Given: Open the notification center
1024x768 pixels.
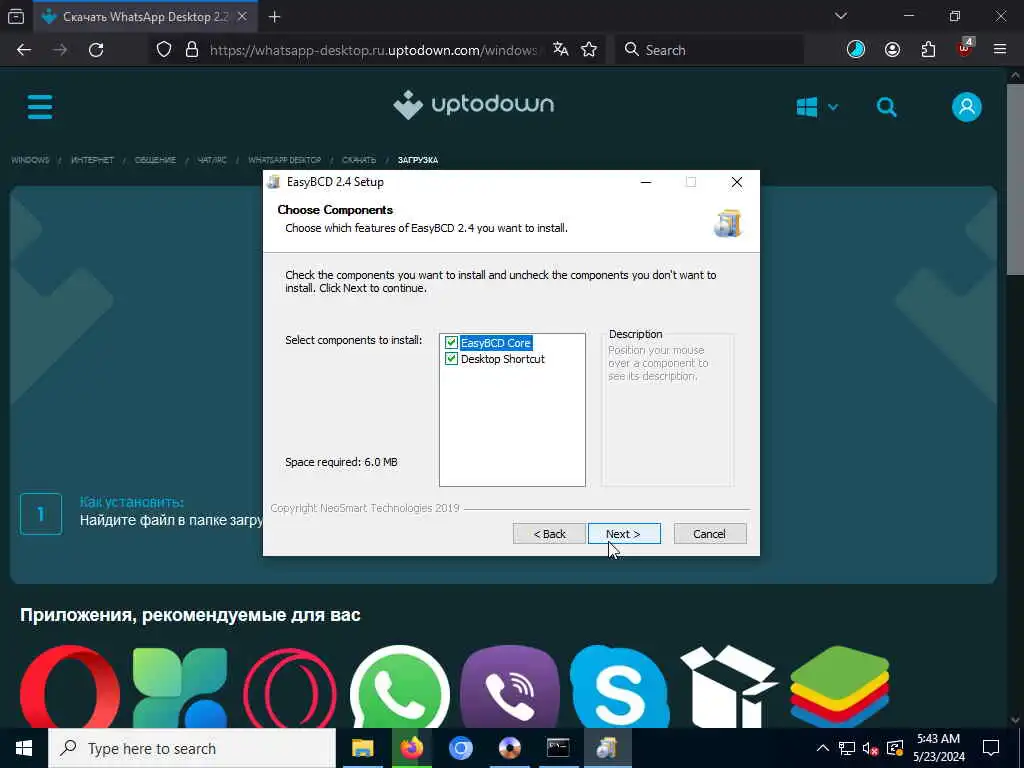Looking at the screenshot, I should (991, 748).
